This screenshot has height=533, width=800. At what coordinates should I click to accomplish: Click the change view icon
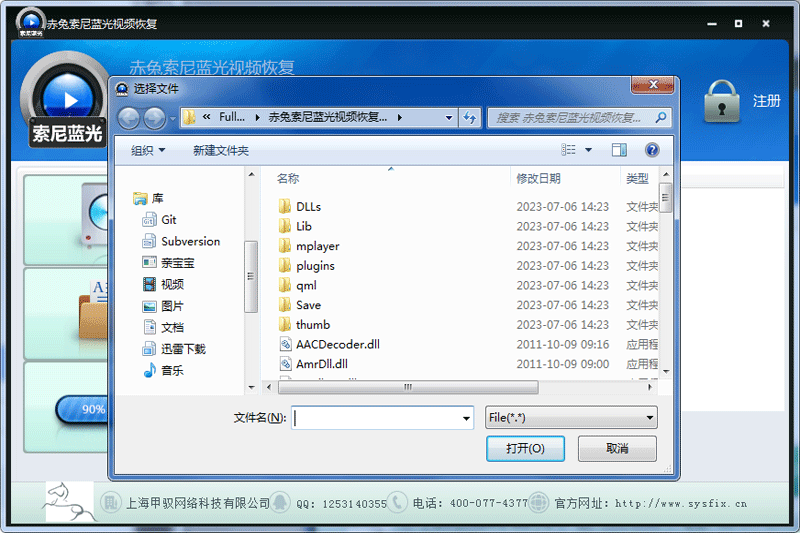(x=568, y=150)
